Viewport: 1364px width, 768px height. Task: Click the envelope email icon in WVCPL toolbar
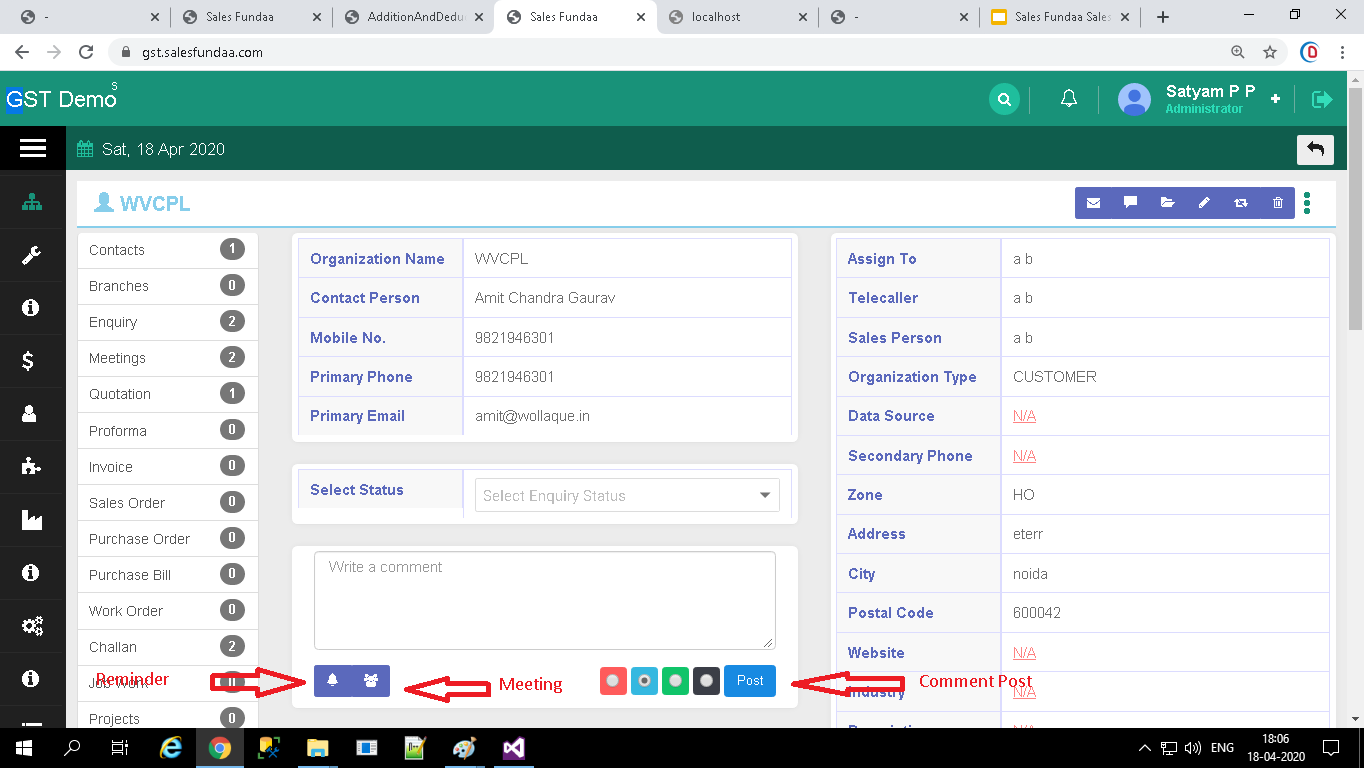tap(1093, 203)
